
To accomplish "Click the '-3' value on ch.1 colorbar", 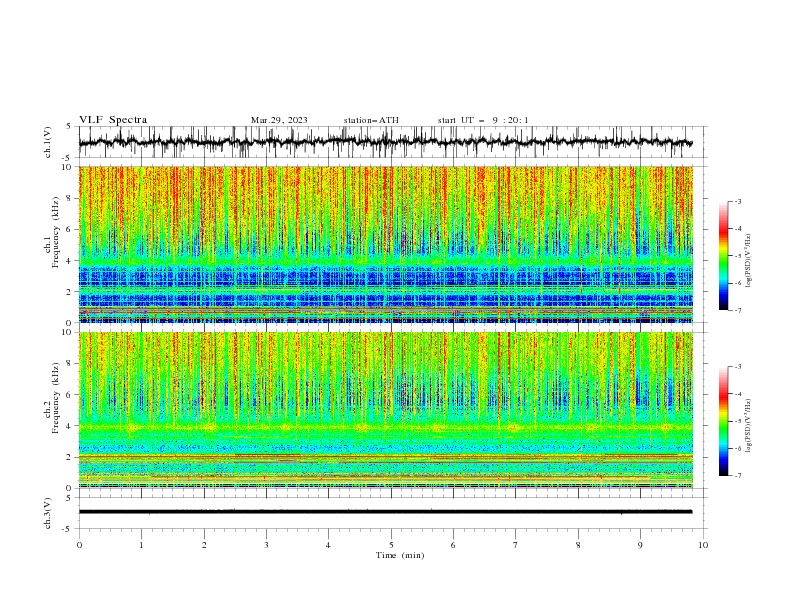I will 738,201.
